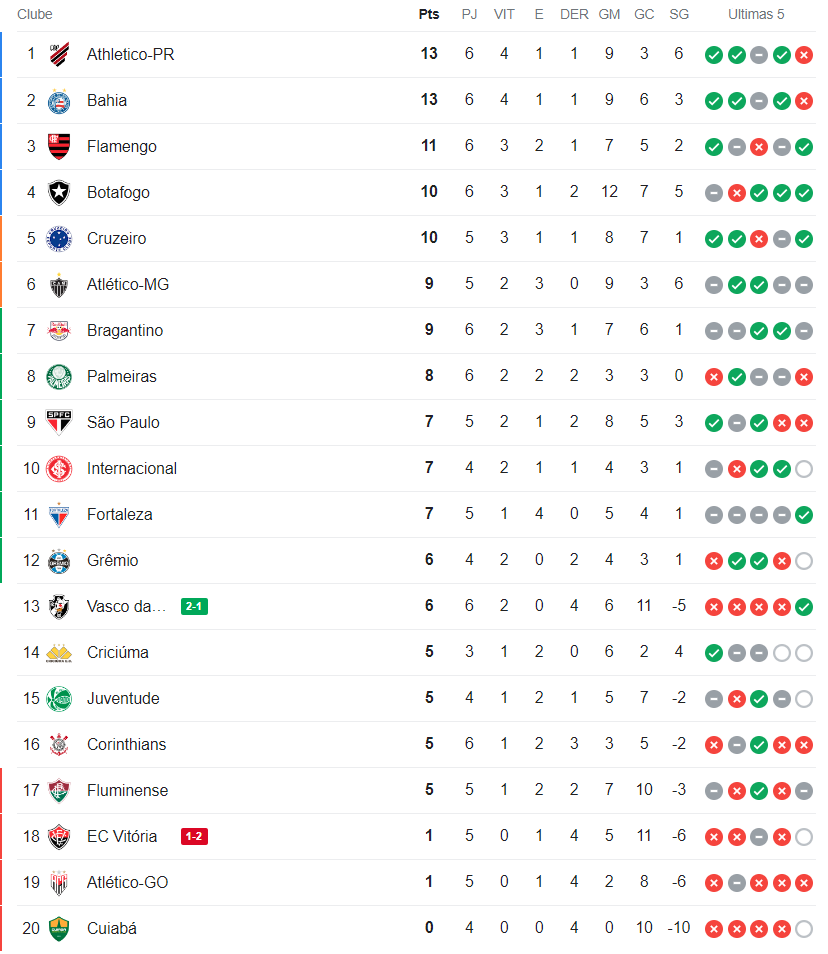
Task: Click the Athletico-PR club crest
Action: point(59,54)
